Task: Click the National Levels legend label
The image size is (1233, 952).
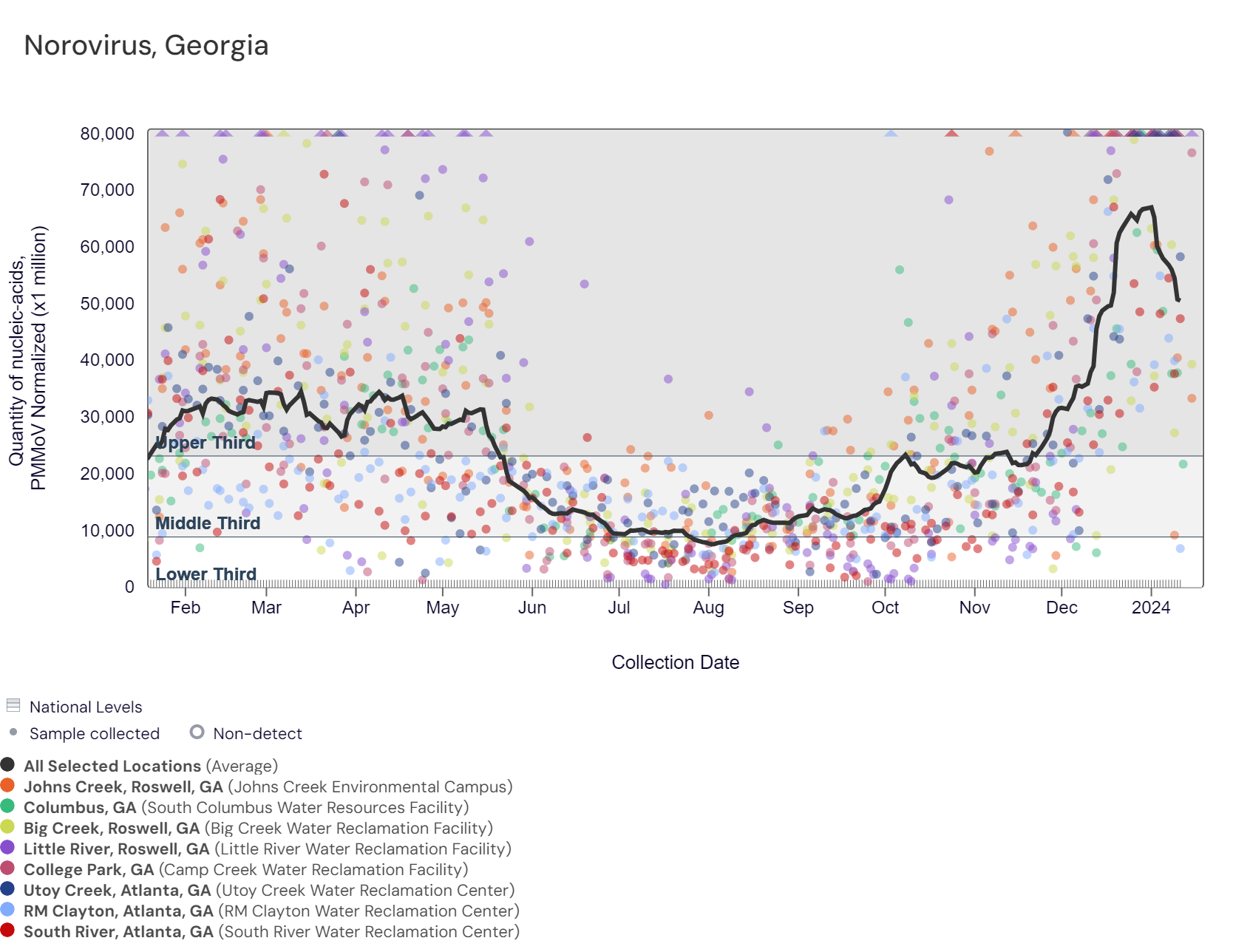Action: pos(86,707)
